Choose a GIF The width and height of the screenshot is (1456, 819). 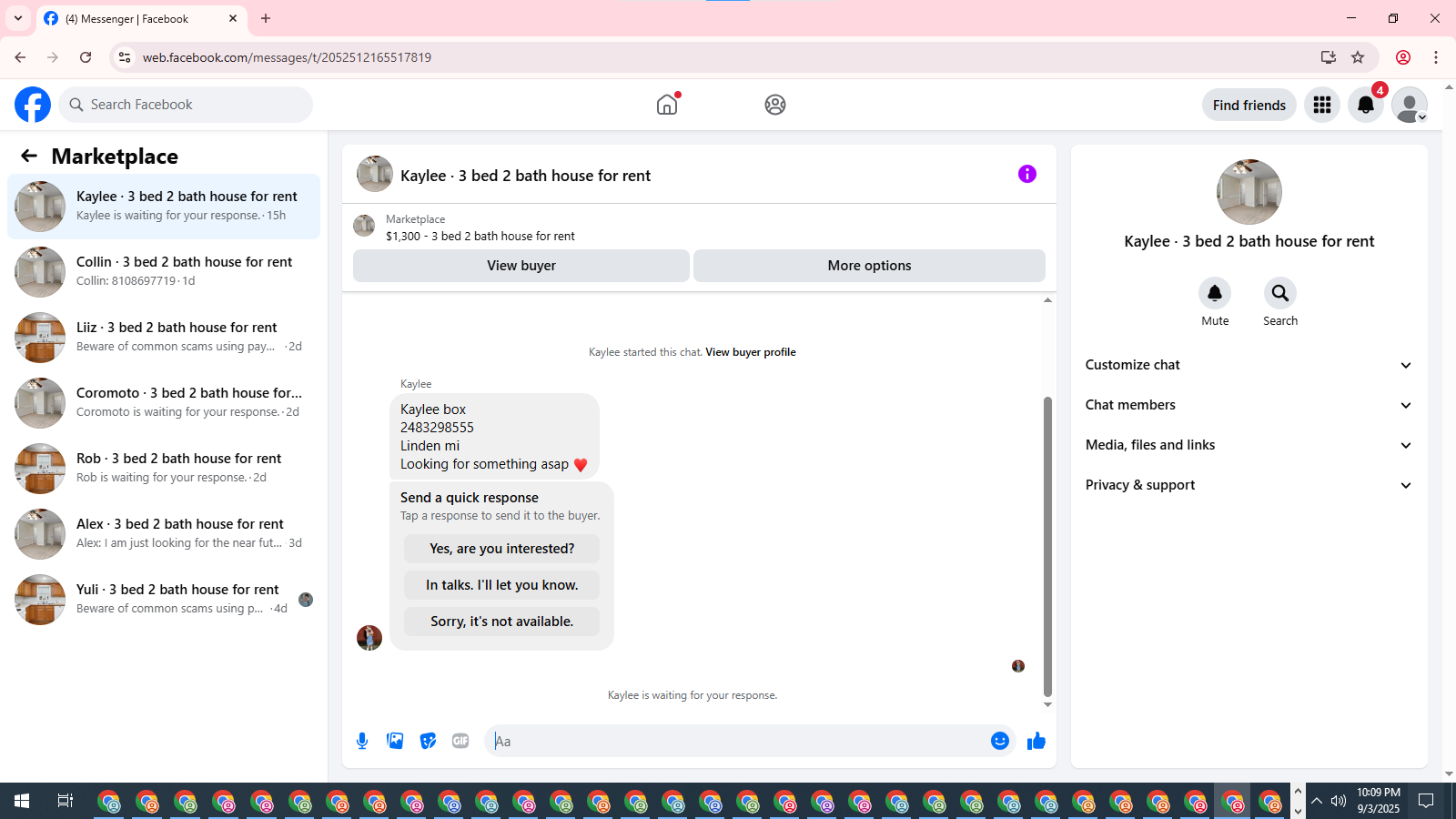[460, 741]
